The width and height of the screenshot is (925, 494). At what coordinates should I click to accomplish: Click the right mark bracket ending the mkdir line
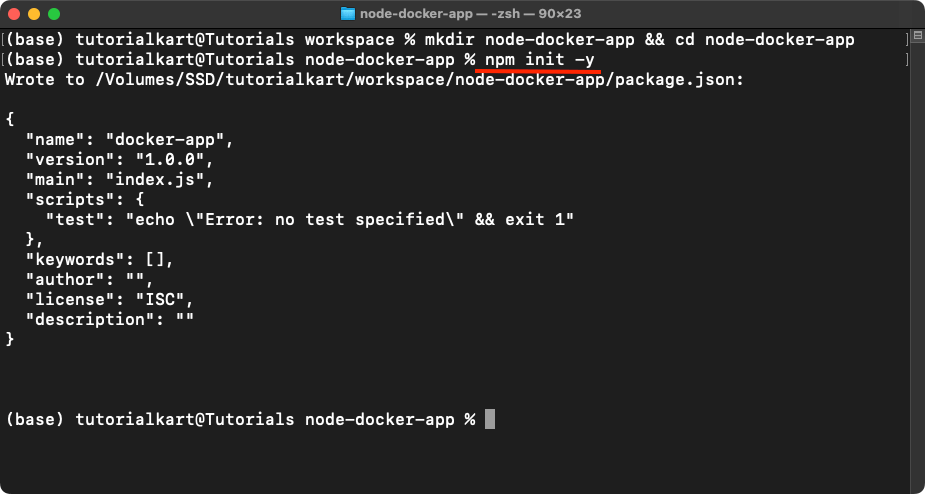(907, 40)
